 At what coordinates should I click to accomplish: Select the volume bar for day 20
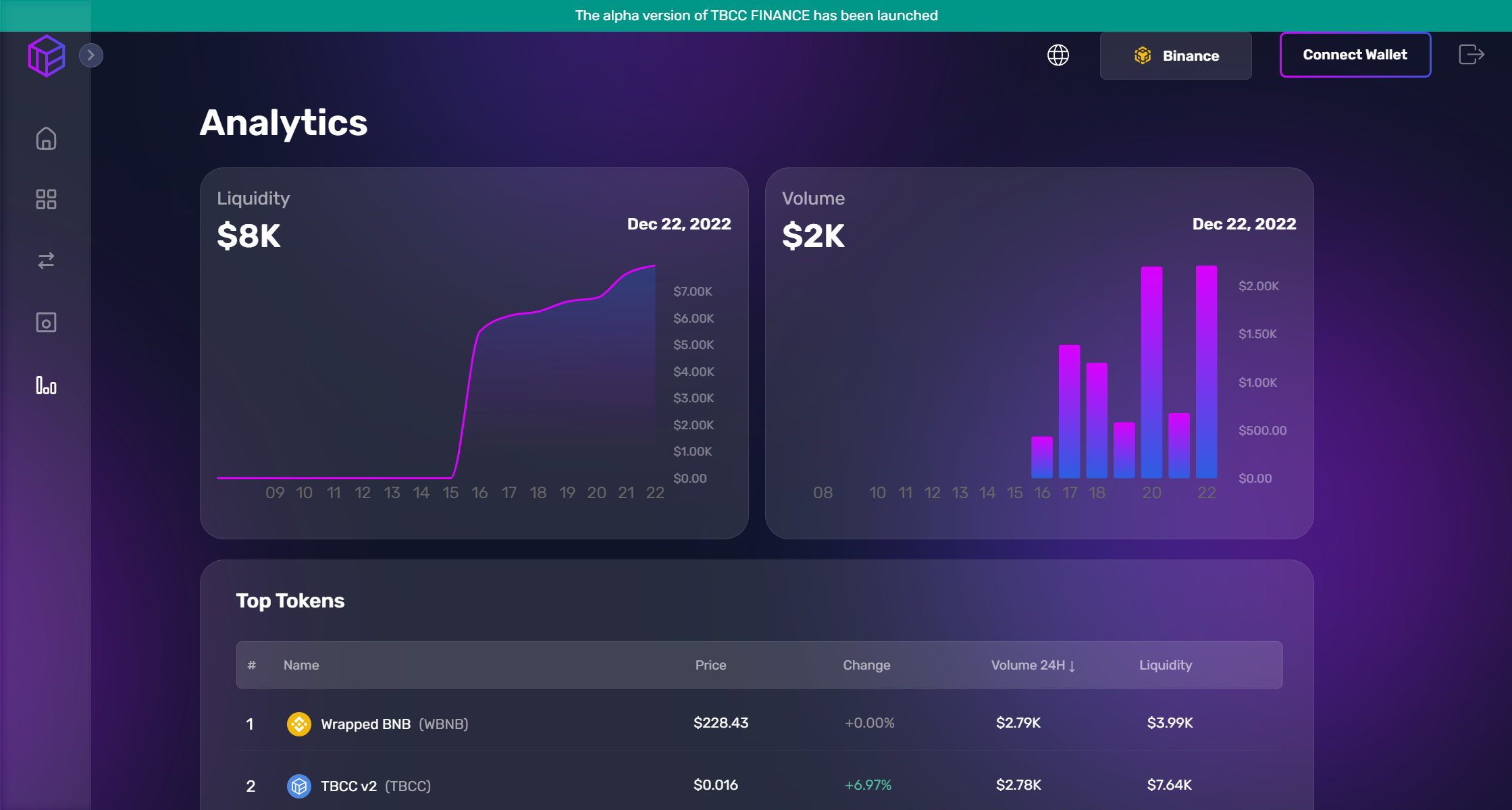1152,372
